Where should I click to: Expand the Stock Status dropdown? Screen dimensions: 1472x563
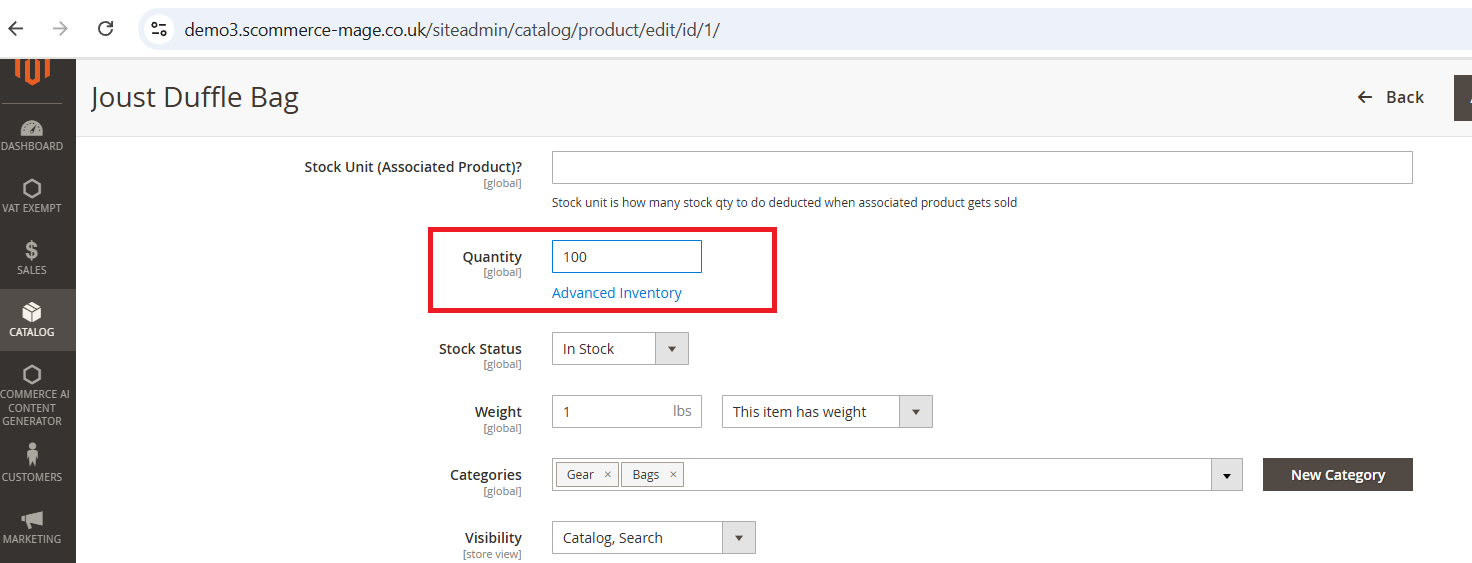(671, 349)
